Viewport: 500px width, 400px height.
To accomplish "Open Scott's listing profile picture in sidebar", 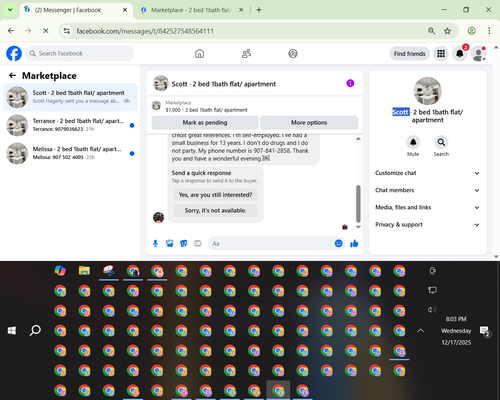I will [x=428, y=91].
